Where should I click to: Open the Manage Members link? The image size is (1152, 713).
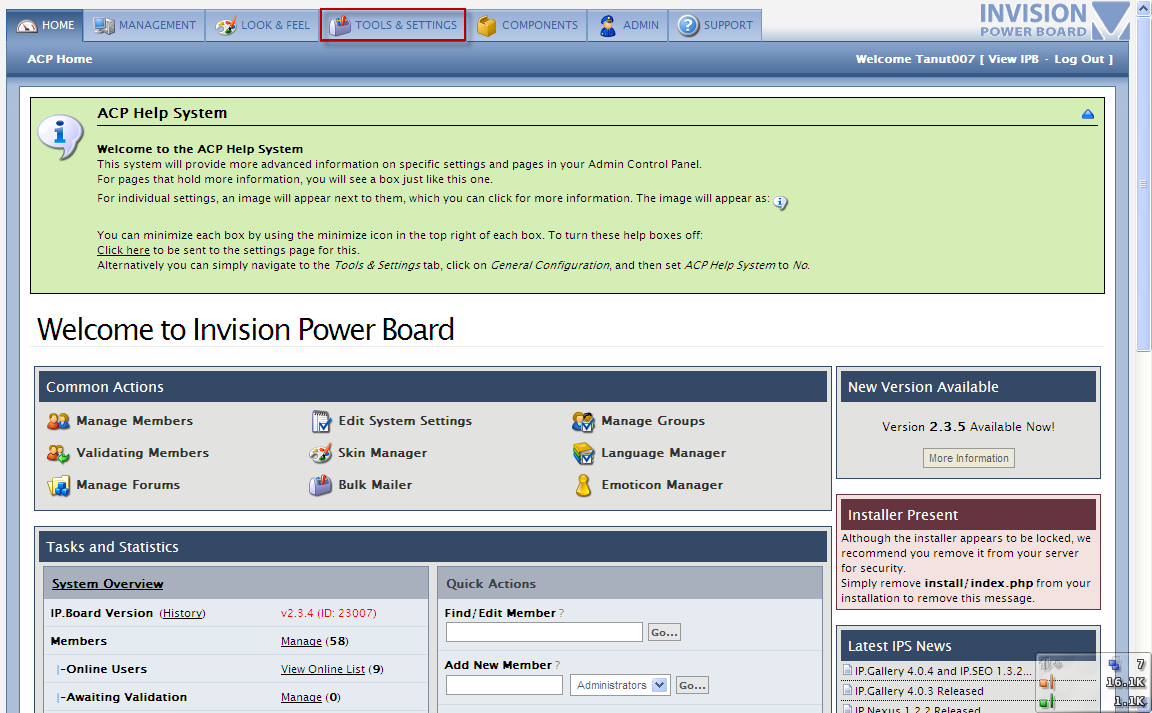point(134,421)
